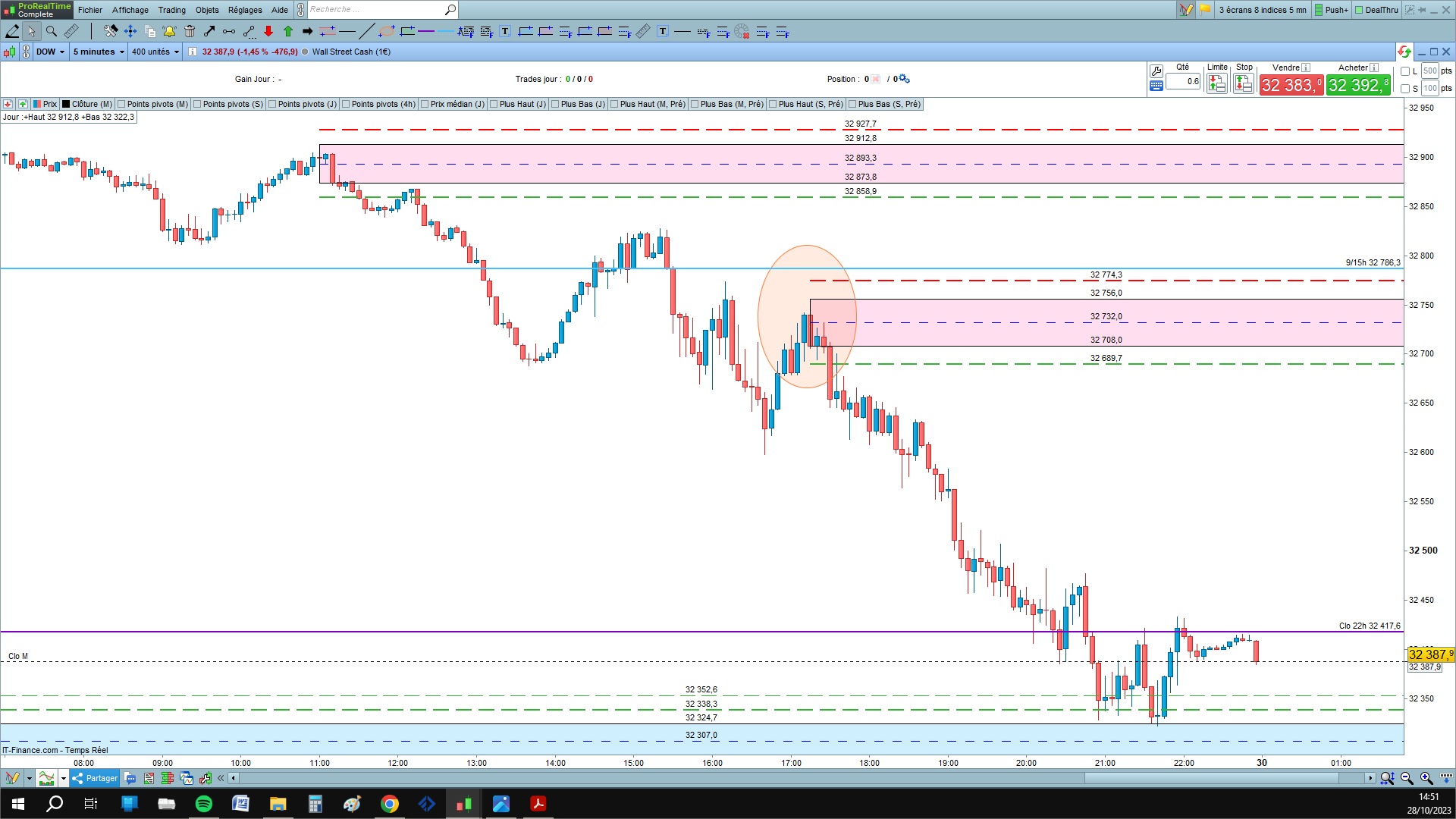Select the ruler measure tool
Image resolution: width=1456 pixels, height=819 pixels.
[x=71, y=31]
